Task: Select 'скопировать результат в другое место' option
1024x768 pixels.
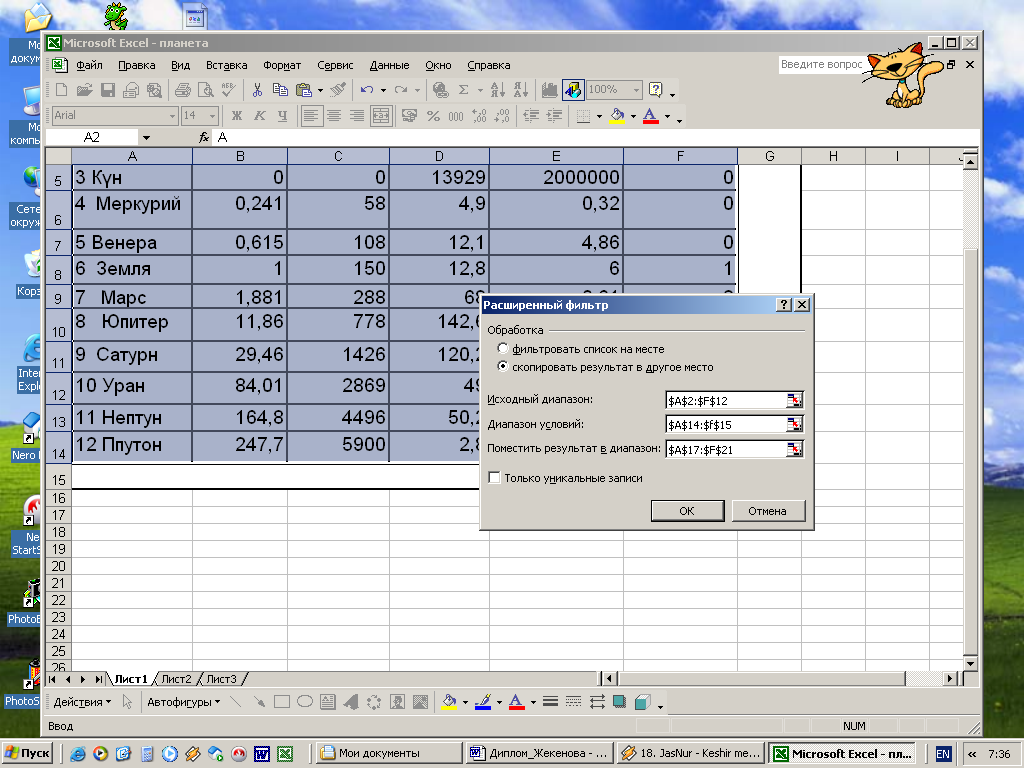Action: [x=503, y=367]
